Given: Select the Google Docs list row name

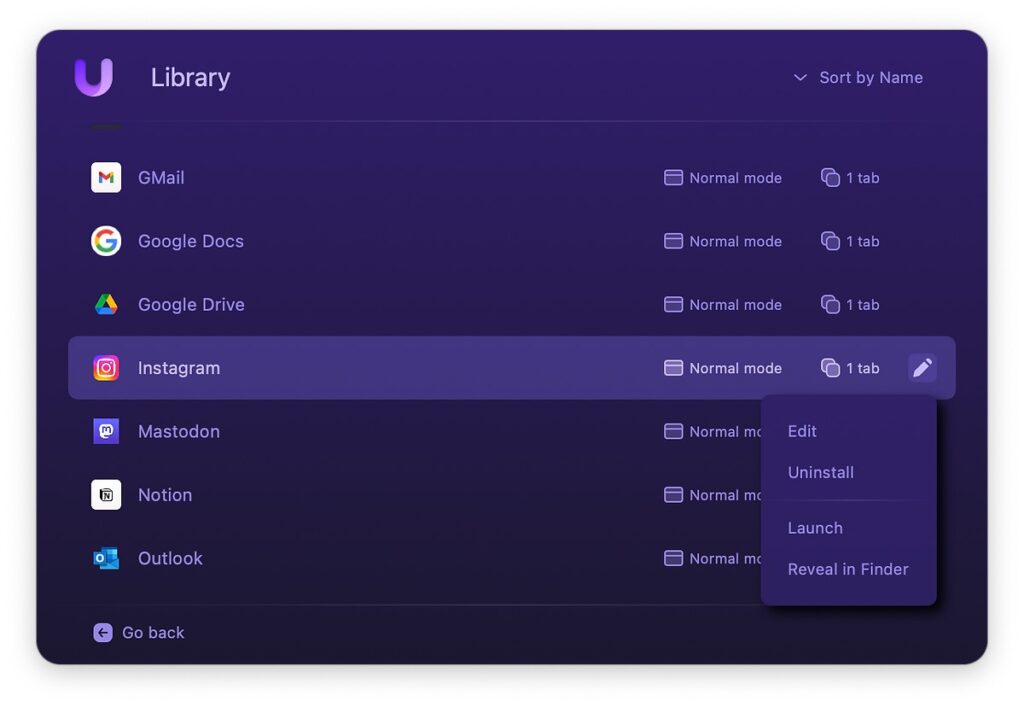Looking at the screenshot, I should click(191, 241).
